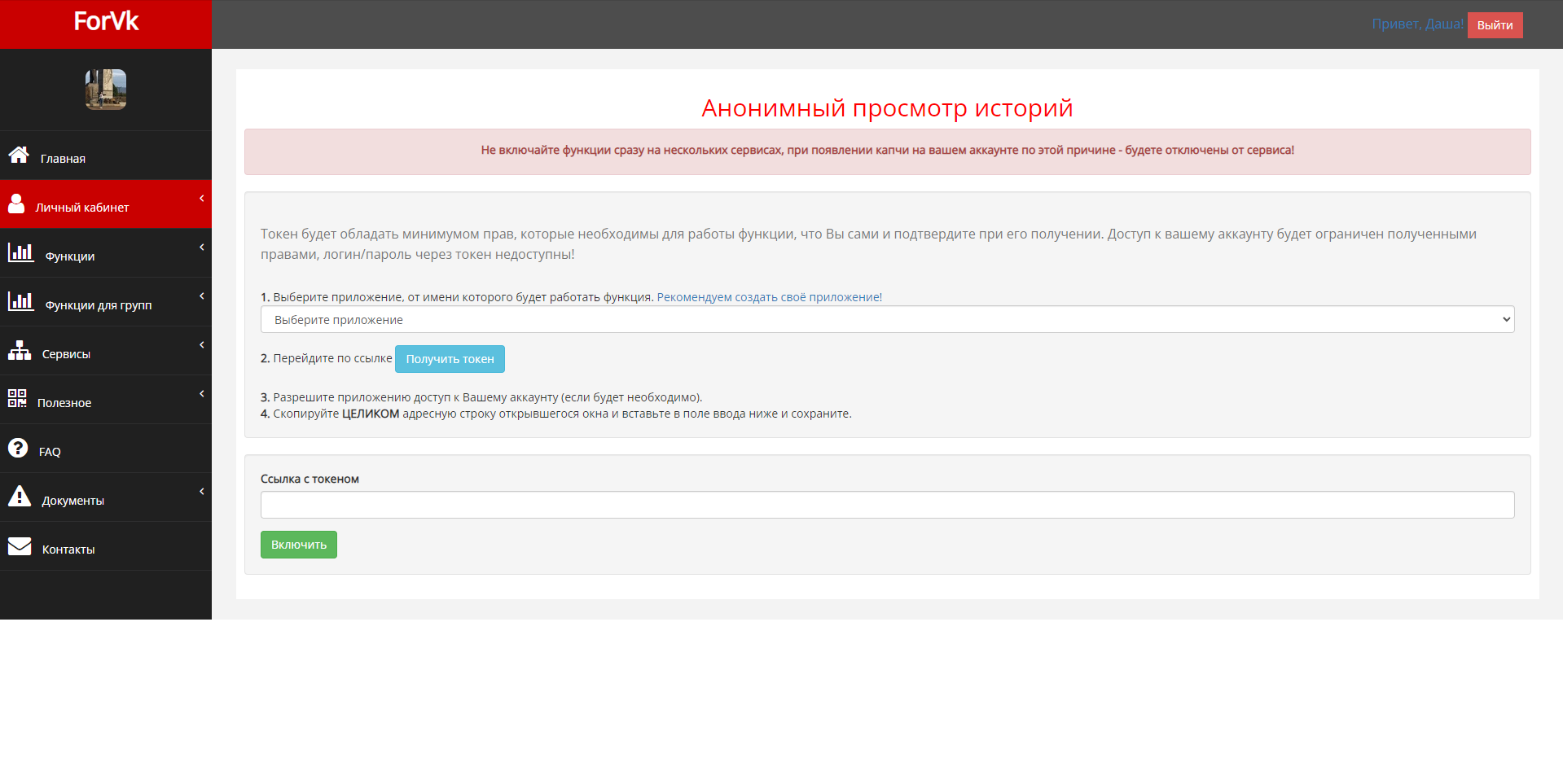Click the warning triangle icon beside Документы

20,496
